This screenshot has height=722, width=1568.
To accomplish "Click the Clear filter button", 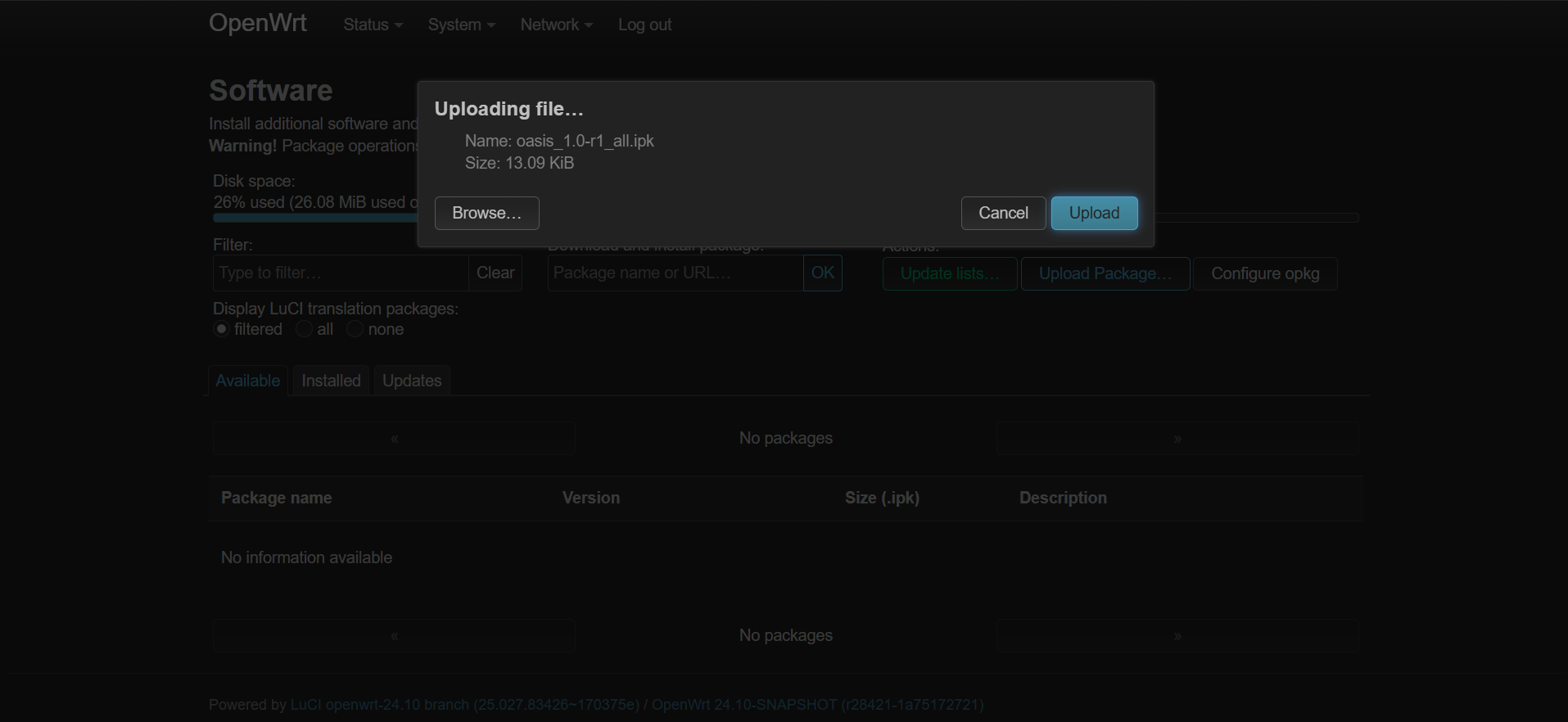I will [495, 273].
